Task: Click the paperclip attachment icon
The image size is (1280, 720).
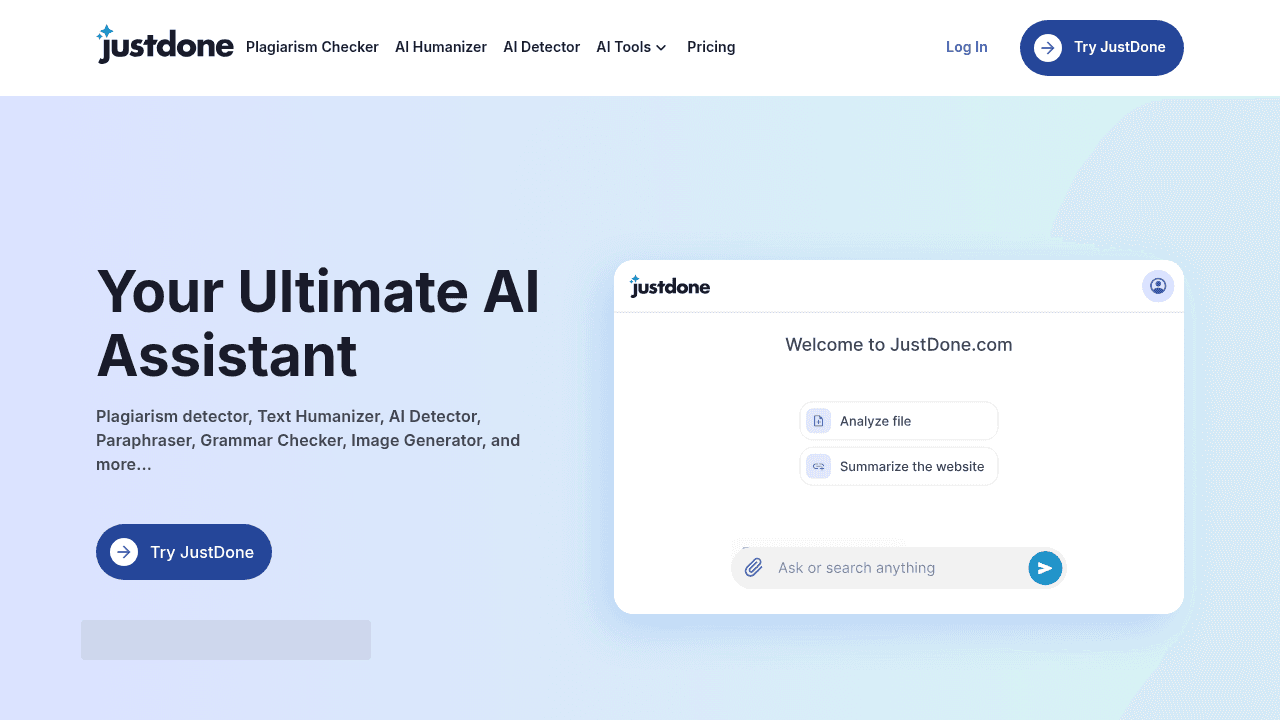Action: [x=753, y=567]
